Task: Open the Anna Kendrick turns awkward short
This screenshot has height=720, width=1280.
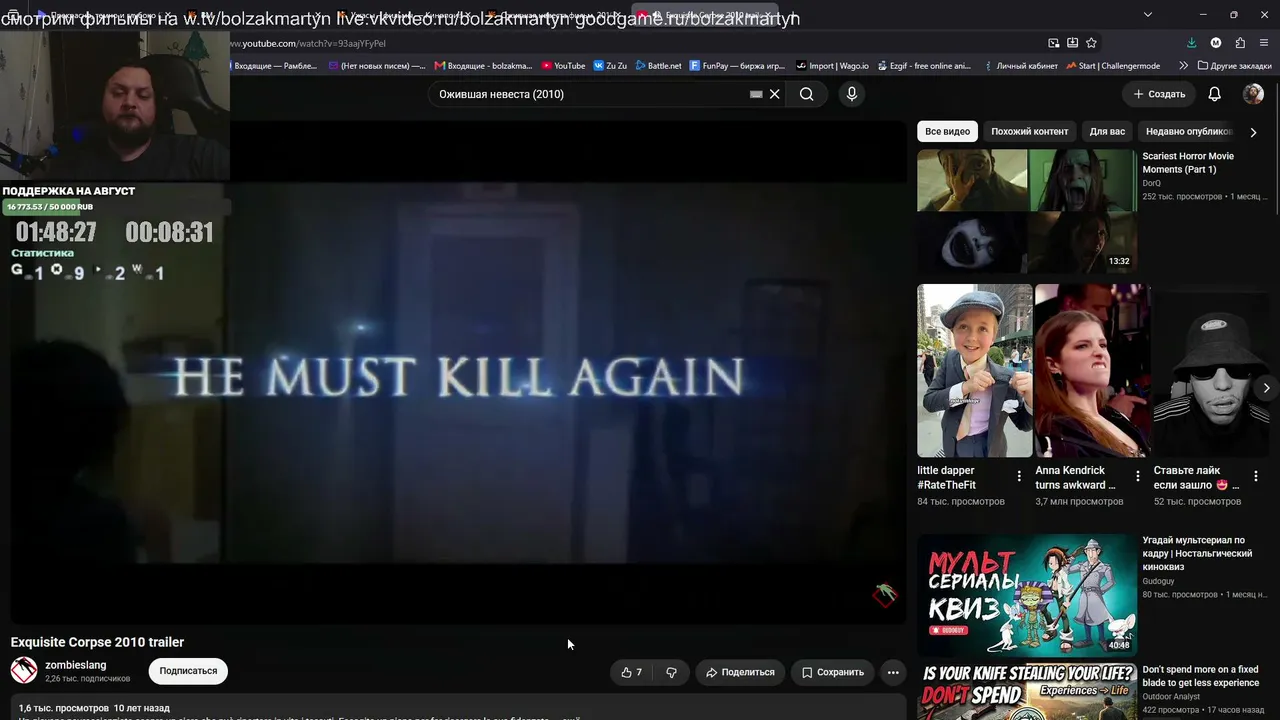Action: [x=1092, y=370]
